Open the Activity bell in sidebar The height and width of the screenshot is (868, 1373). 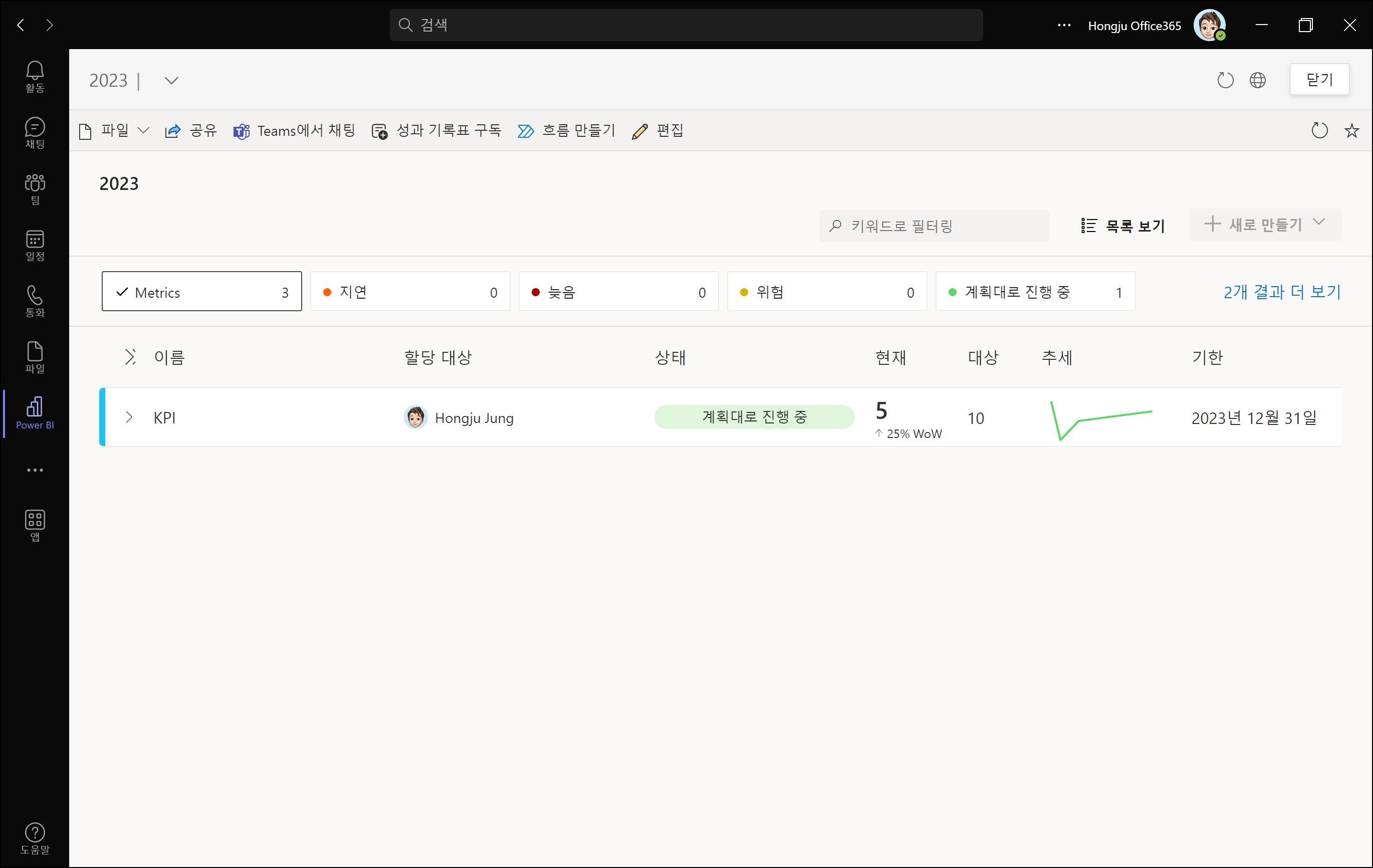coord(35,76)
